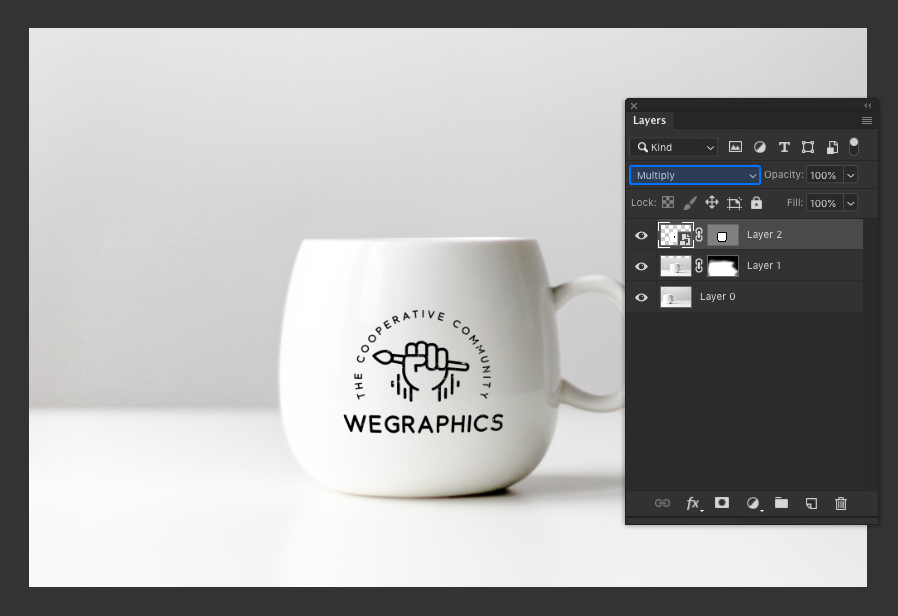
Task: Select Layer 2 mask thumbnail
Action: tap(723, 235)
